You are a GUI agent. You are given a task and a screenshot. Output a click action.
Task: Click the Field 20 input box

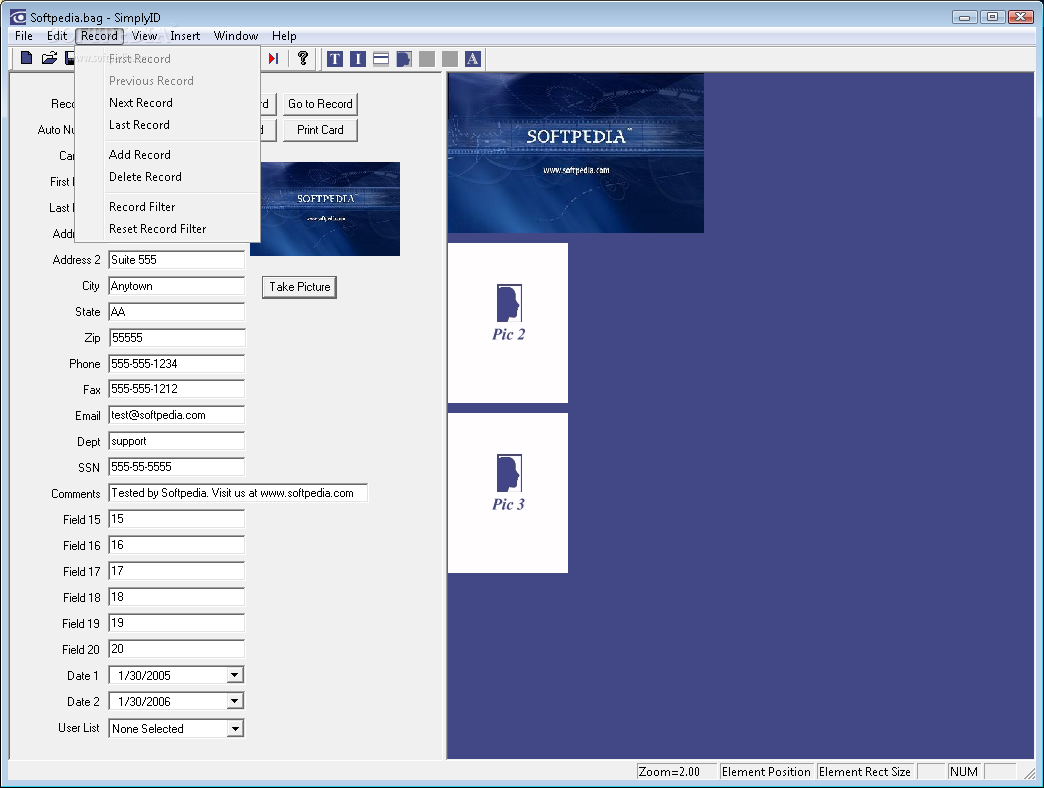(176, 649)
